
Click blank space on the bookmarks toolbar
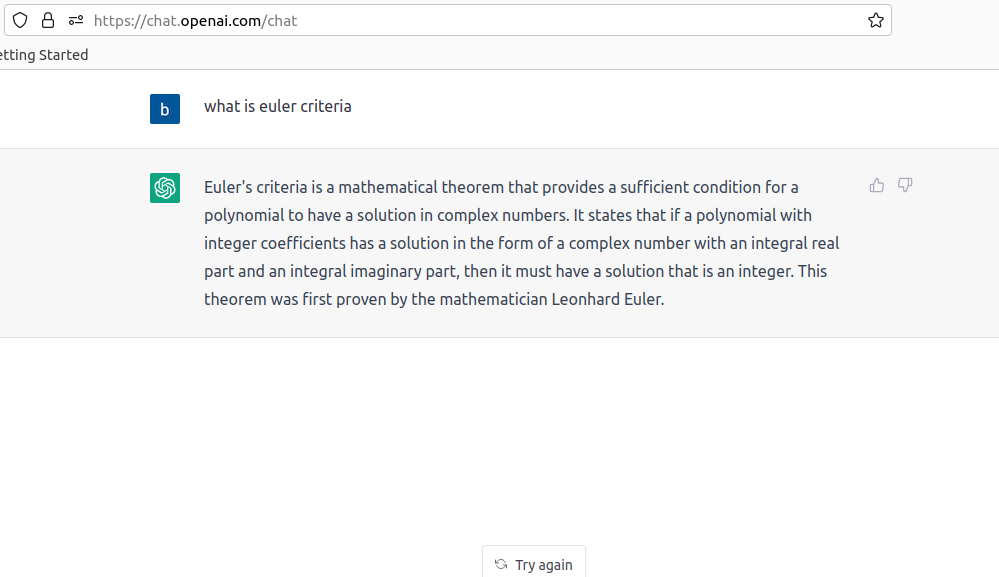point(510,55)
